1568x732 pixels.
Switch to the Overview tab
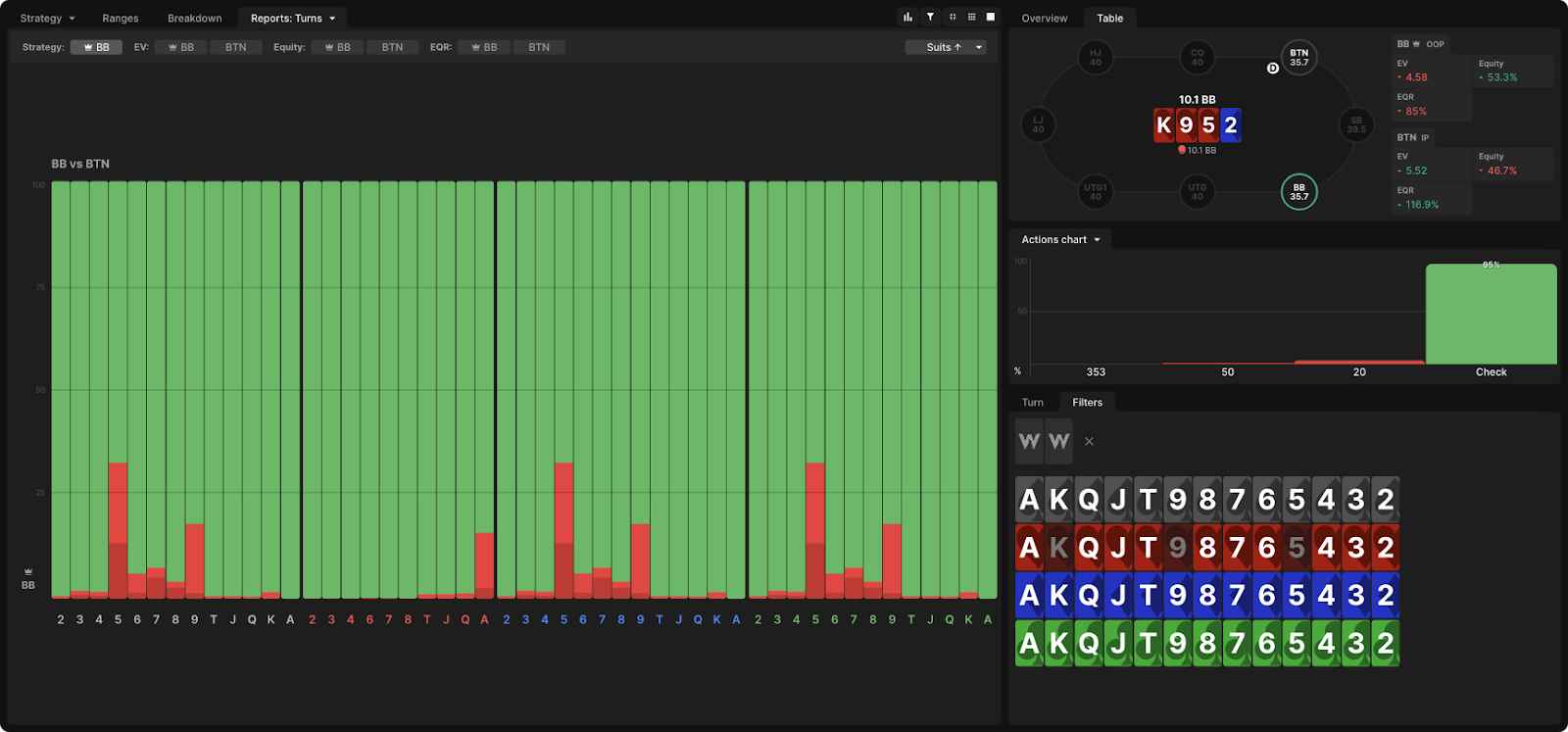tap(1044, 18)
